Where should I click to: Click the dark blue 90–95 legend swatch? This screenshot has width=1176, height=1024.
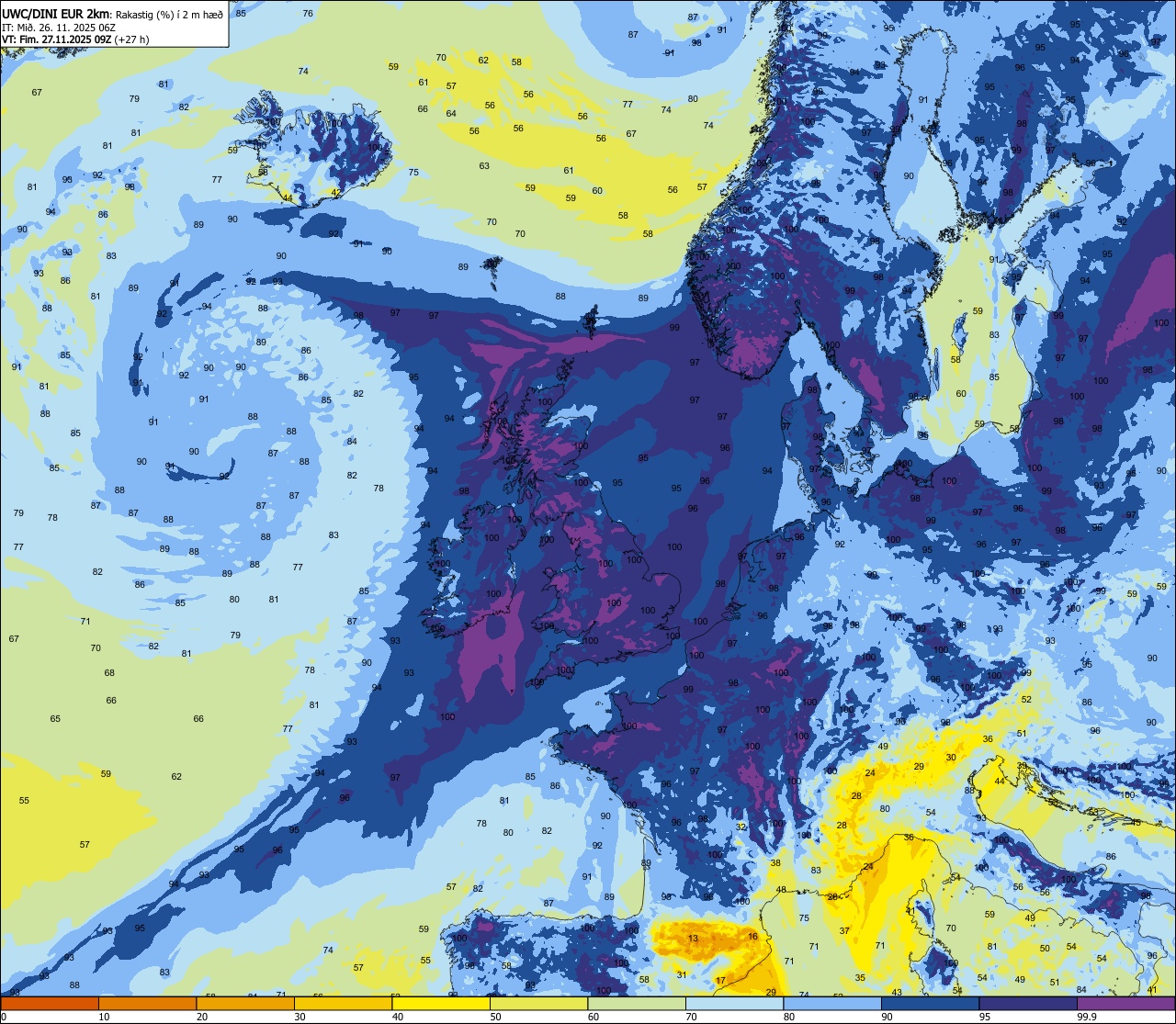click(x=930, y=1003)
